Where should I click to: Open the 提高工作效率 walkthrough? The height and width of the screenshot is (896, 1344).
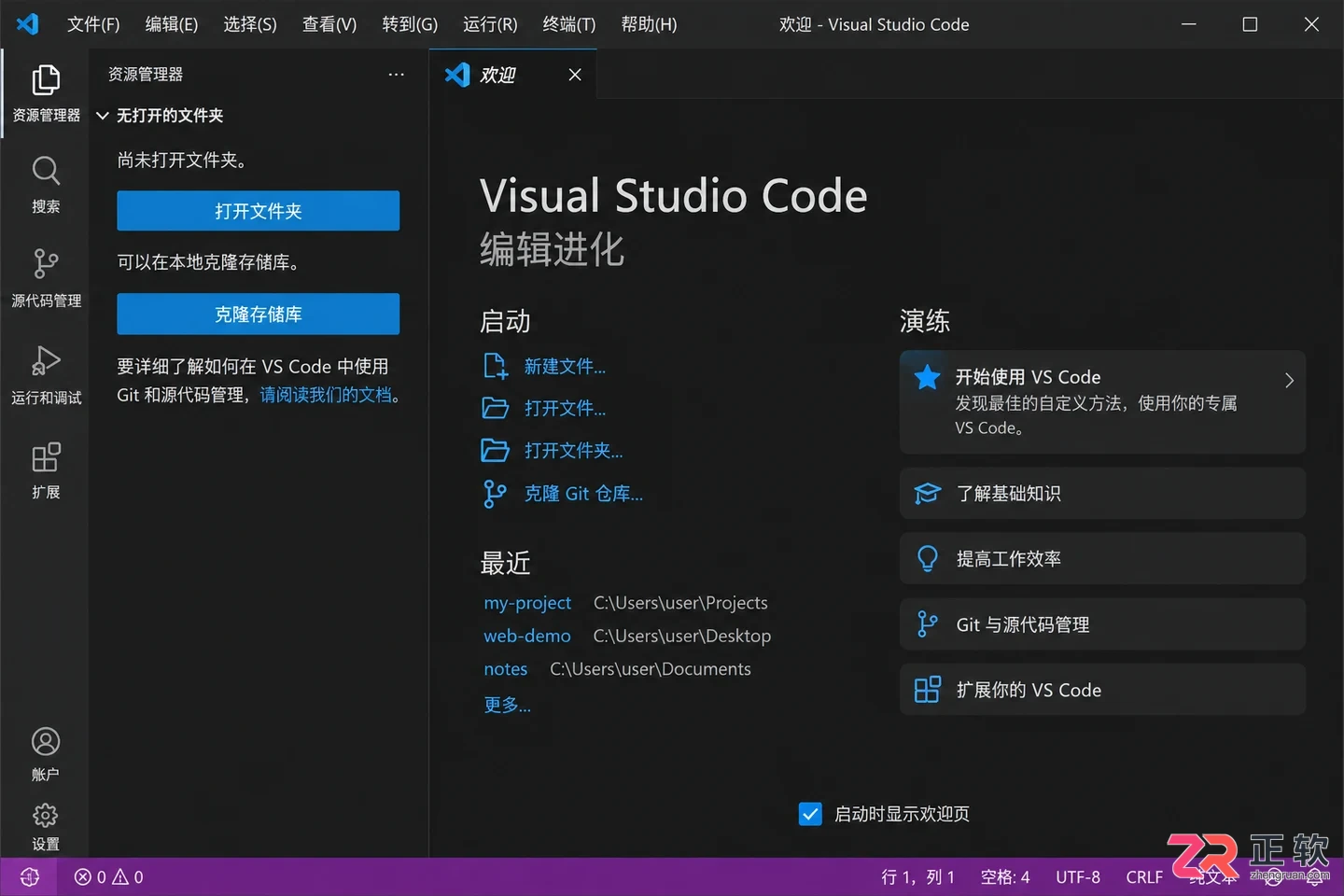[1102, 558]
